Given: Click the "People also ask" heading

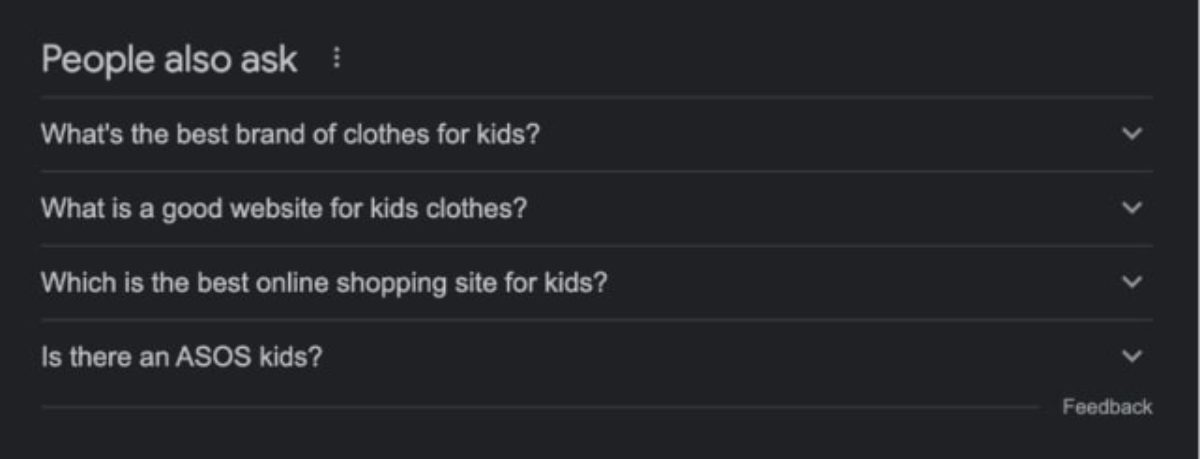Looking at the screenshot, I should 169,60.
